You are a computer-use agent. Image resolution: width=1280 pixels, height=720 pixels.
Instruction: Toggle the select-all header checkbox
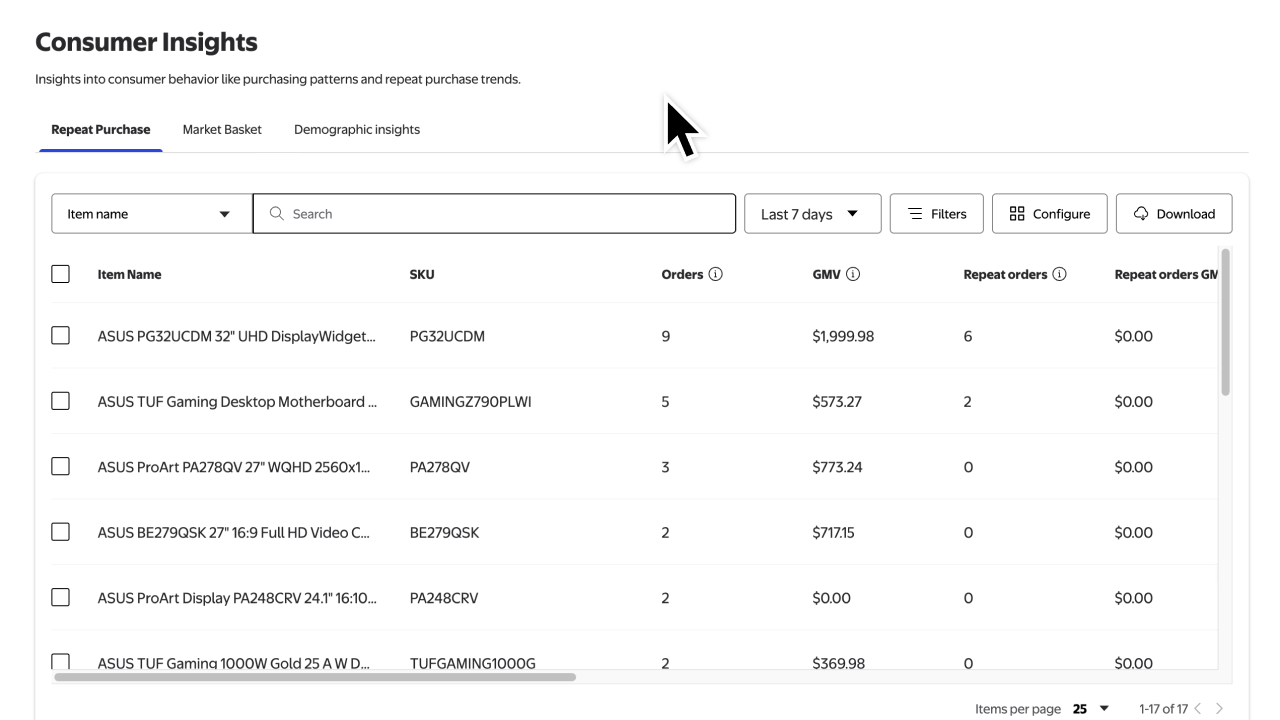click(x=61, y=274)
